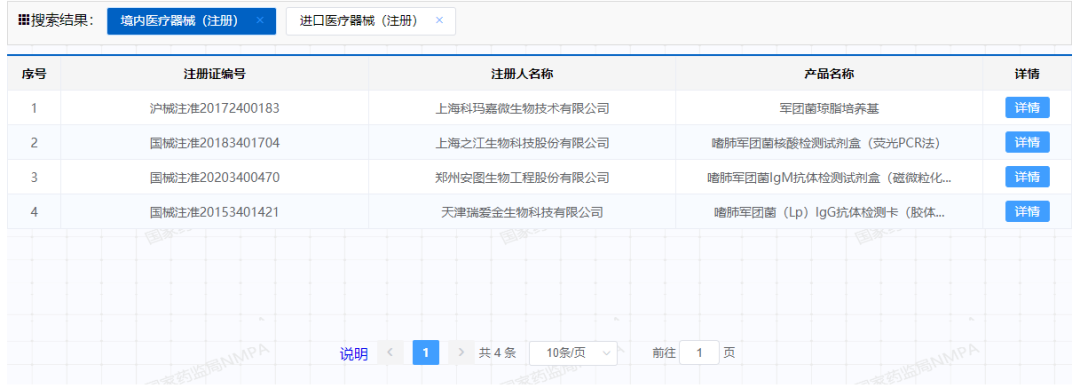The height and width of the screenshot is (388, 1080).
Task: Click product name 军团菌琼脂培养基
Action: click(x=829, y=108)
